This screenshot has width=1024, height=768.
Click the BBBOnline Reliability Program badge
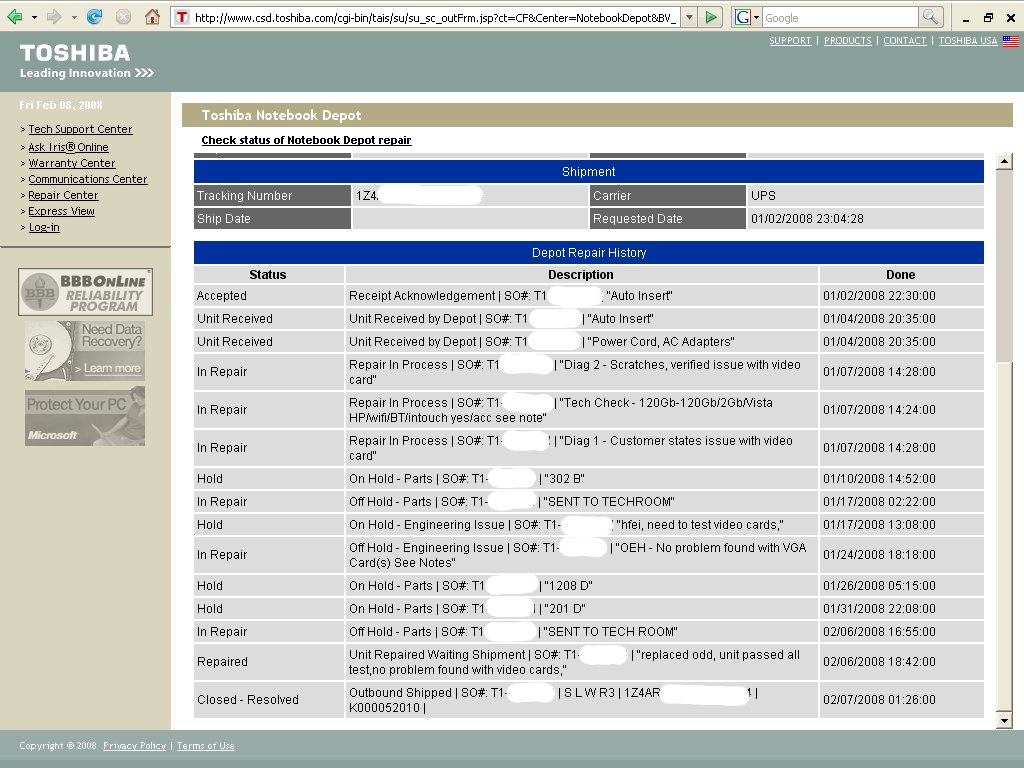coord(86,292)
